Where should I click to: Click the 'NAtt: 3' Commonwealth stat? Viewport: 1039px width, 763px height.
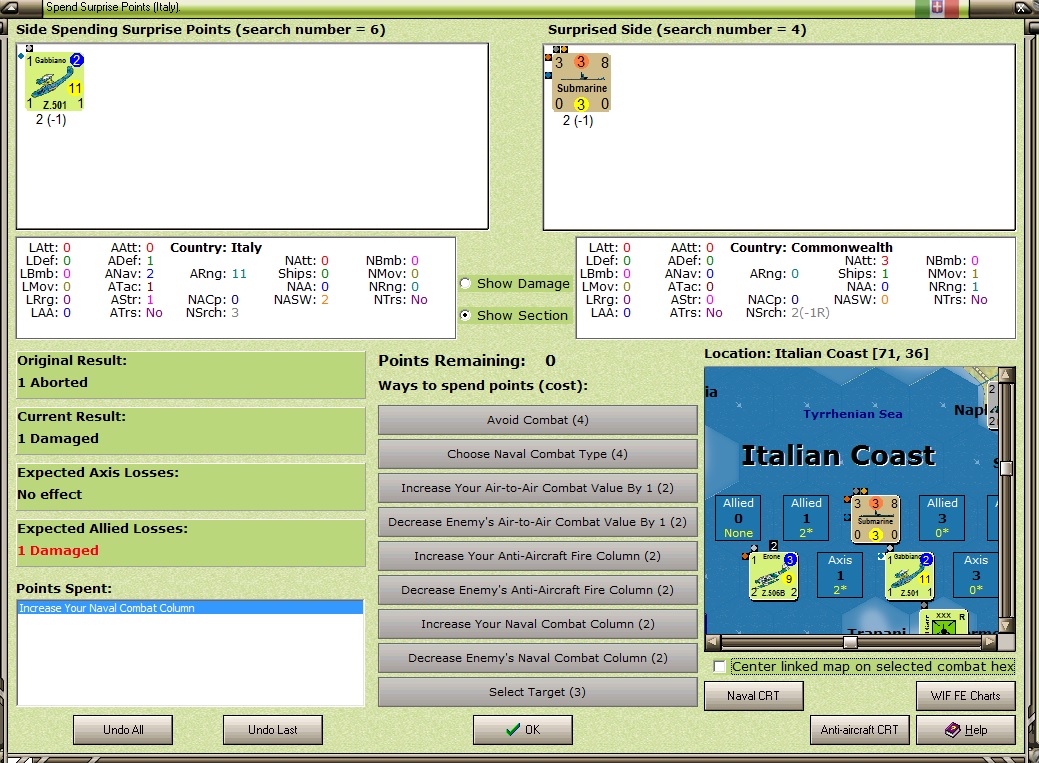(x=866, y=261)
